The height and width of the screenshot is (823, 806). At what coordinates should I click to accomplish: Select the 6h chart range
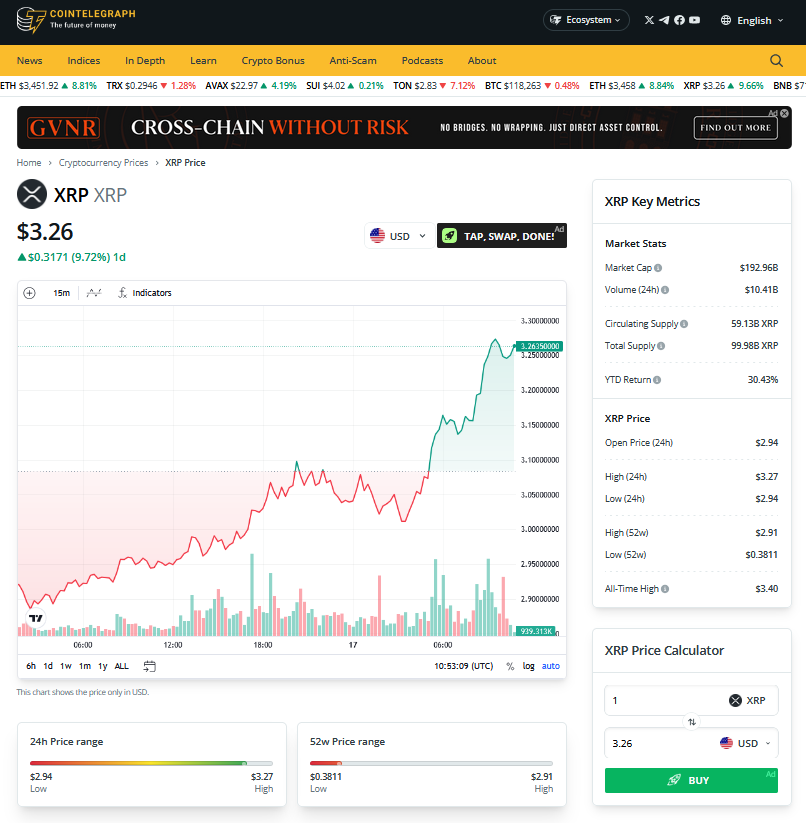point(31,666)
